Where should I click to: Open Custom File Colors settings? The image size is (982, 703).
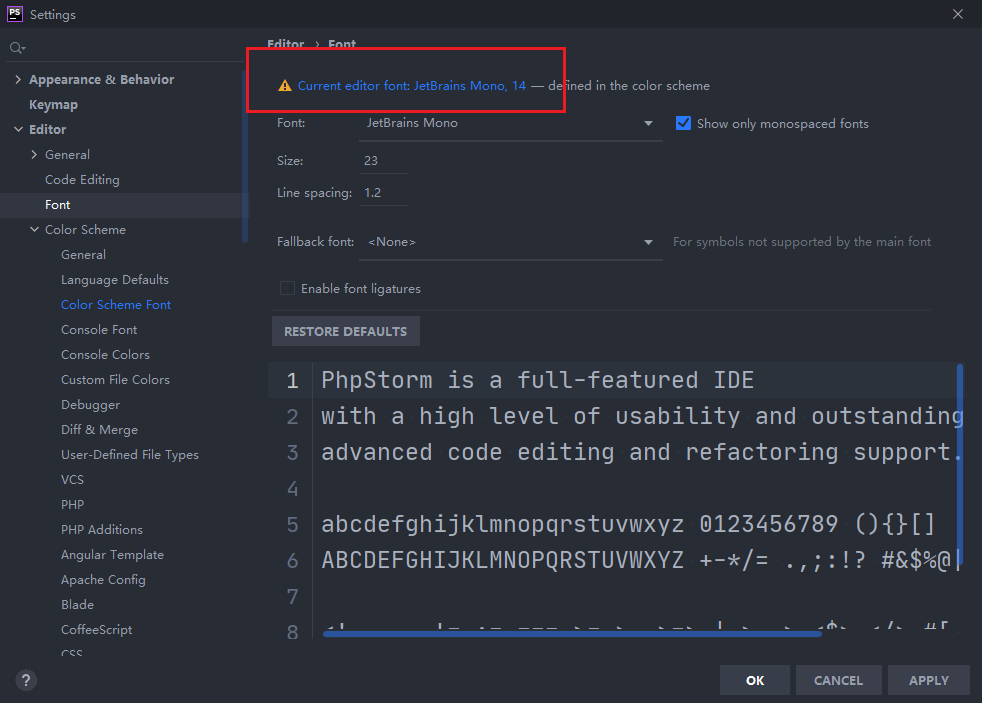coord(115,380)
